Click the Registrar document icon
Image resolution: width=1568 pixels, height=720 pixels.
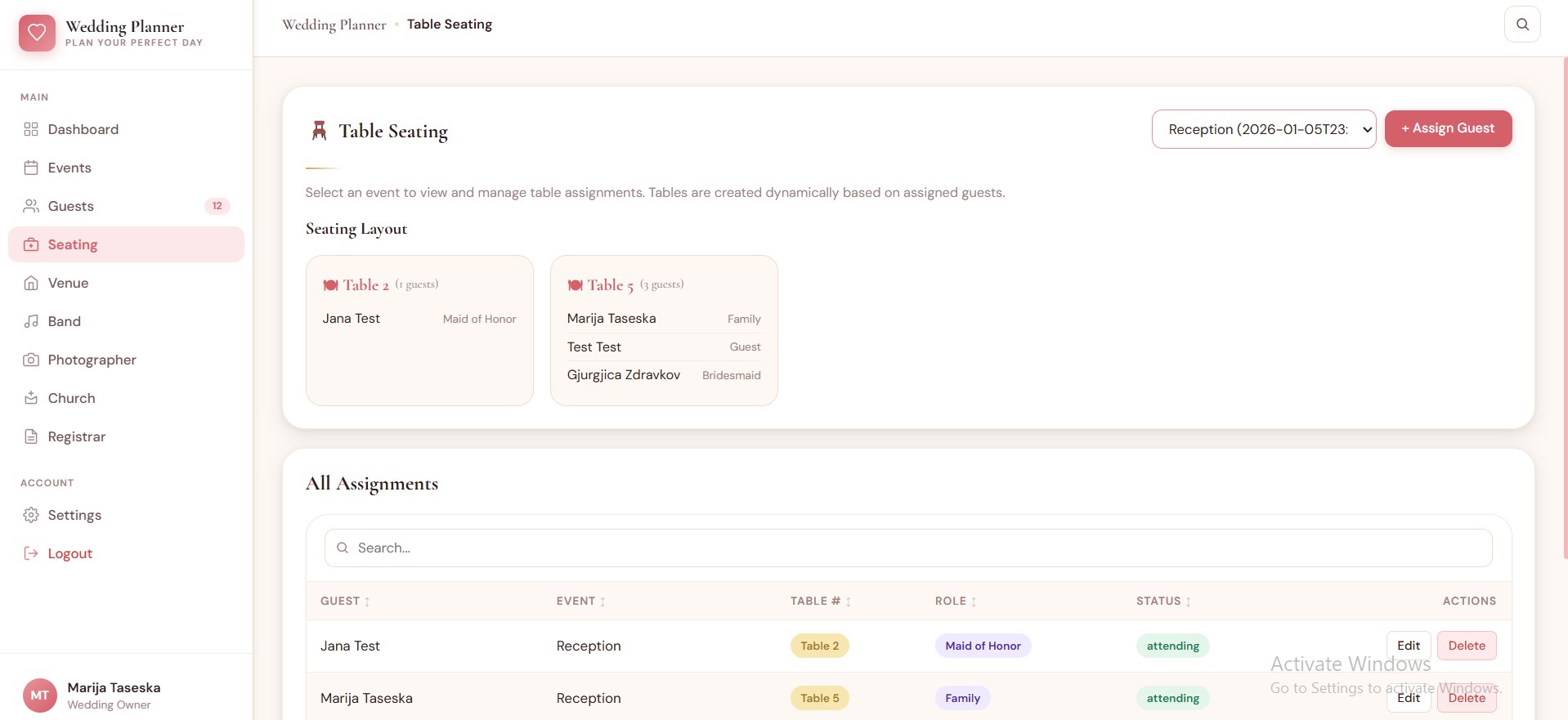click(x=31, y=436)
